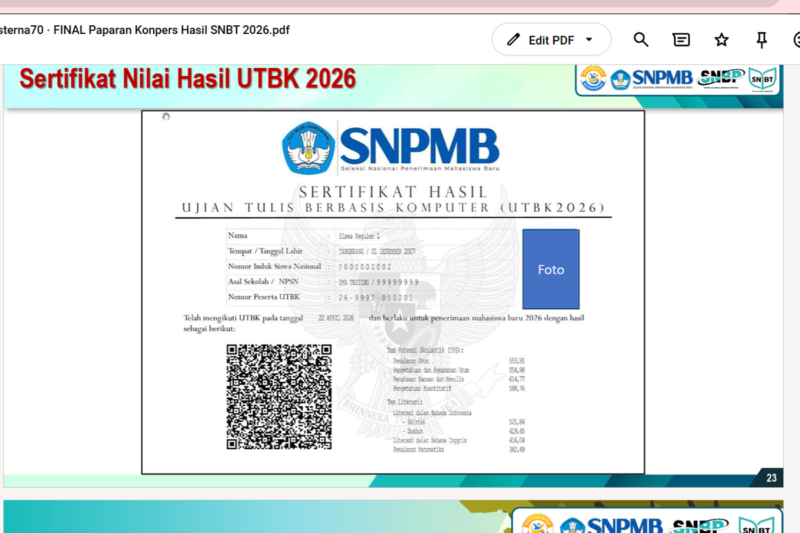Click the NISN value 1000000002
Screen dimensions: 800x533
pyautogui.click(x=365, y=267)
